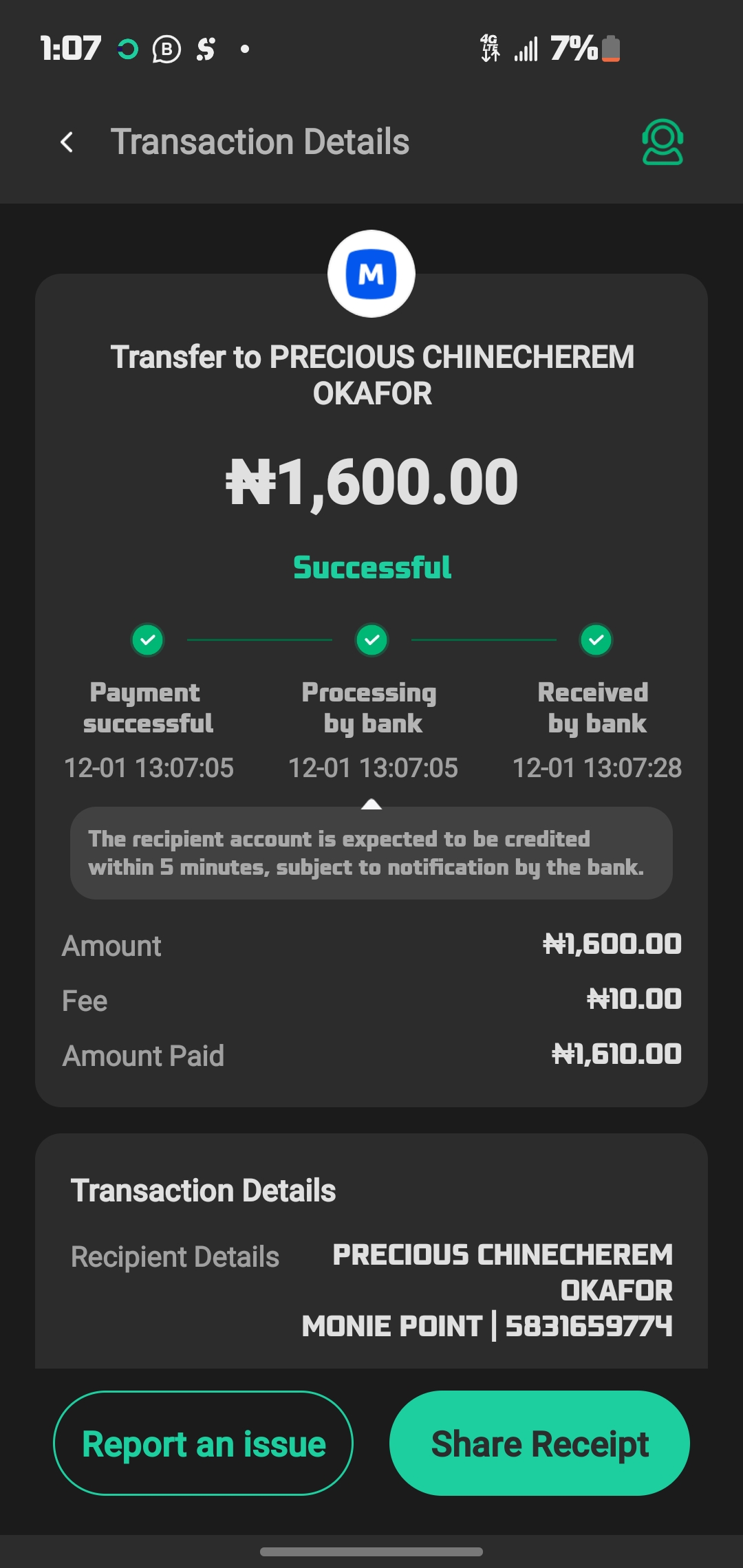The image size is (743, 1568).
Task: Tap the signal strength icon
Action: [x=526, y=50]
